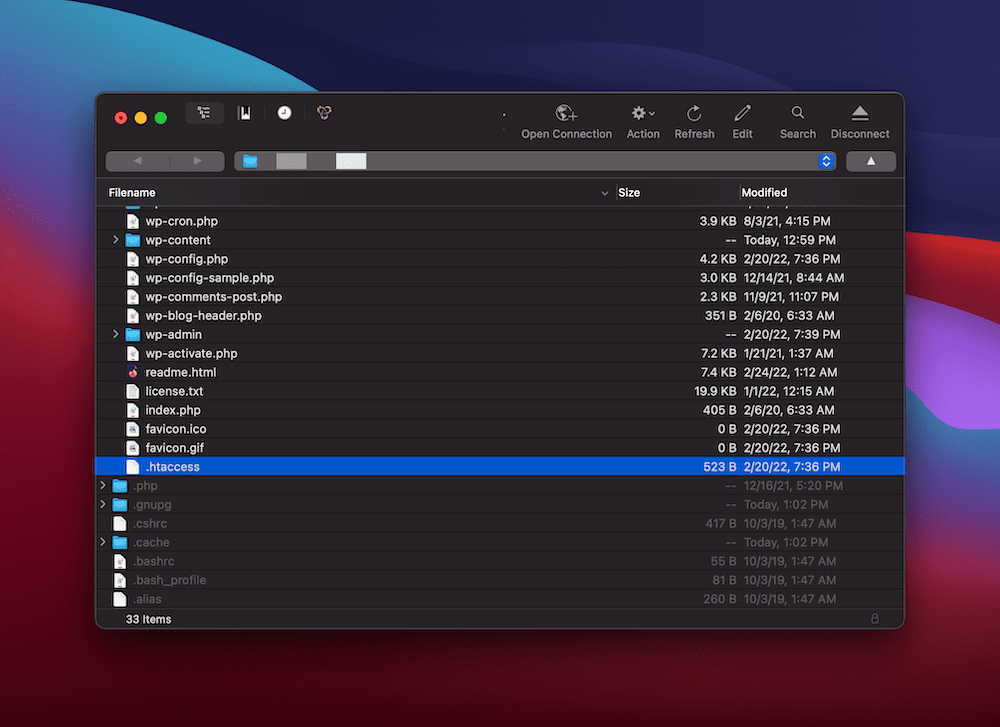Click the back navigation arrow button

click(x=137, y=161)
